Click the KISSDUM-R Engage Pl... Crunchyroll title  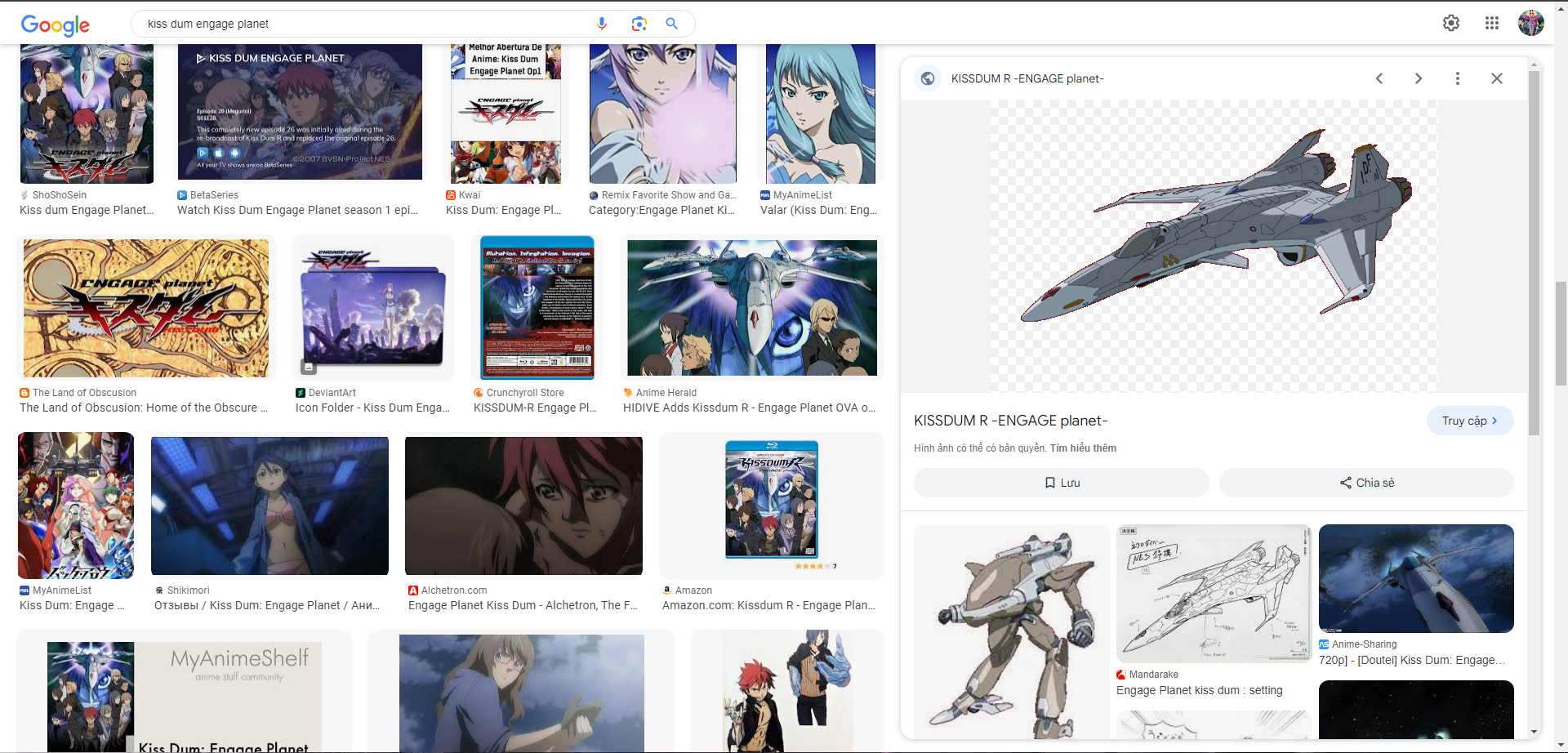point(535,408)
